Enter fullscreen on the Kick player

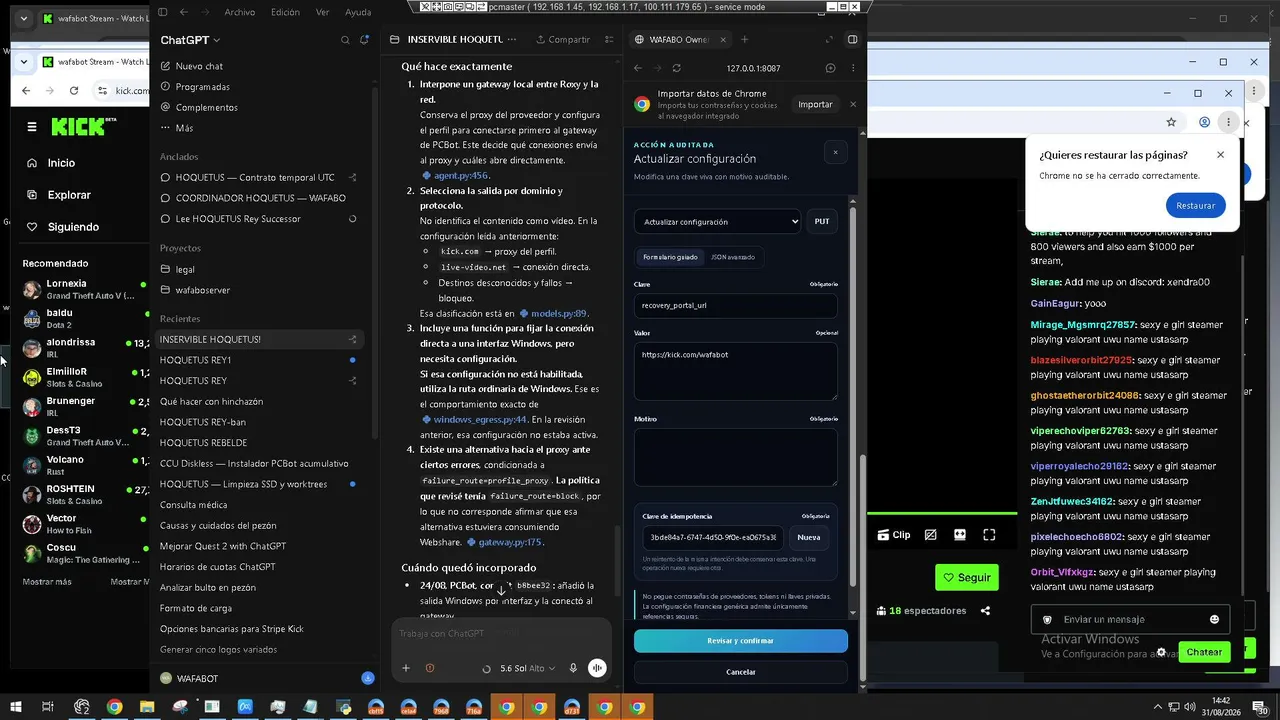click(x=989, y=535)
